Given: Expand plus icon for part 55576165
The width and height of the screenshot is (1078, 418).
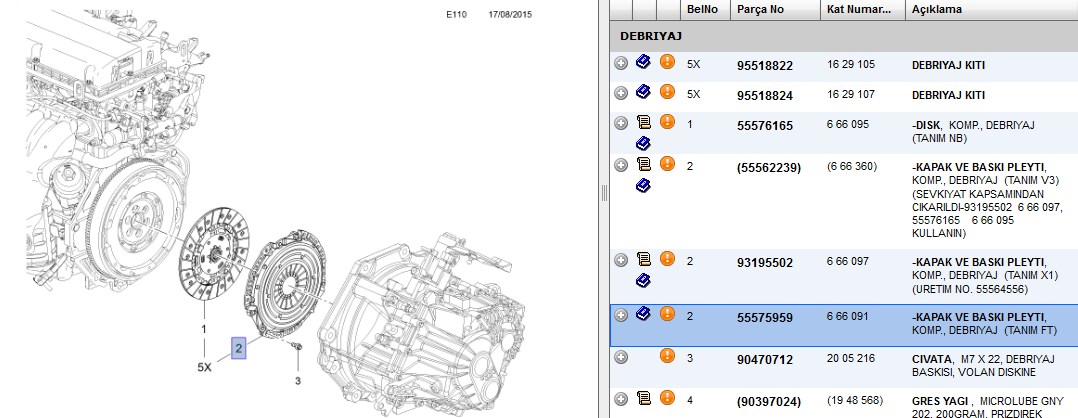Looking at the screenshot, I should pos(621,124).
